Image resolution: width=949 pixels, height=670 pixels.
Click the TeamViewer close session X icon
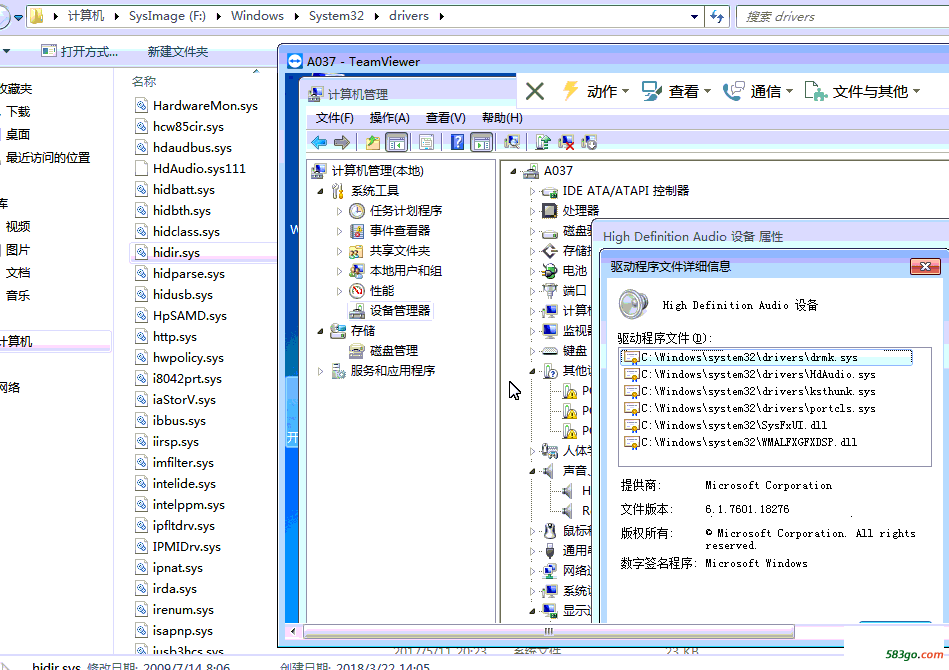pos(534,91)
